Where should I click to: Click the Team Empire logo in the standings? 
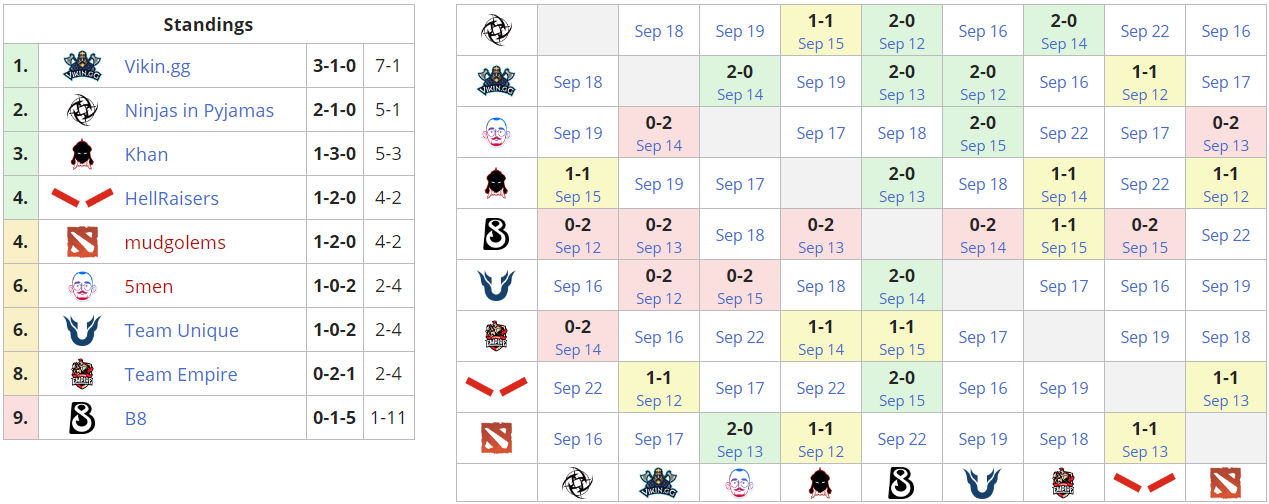coord(82,374)
